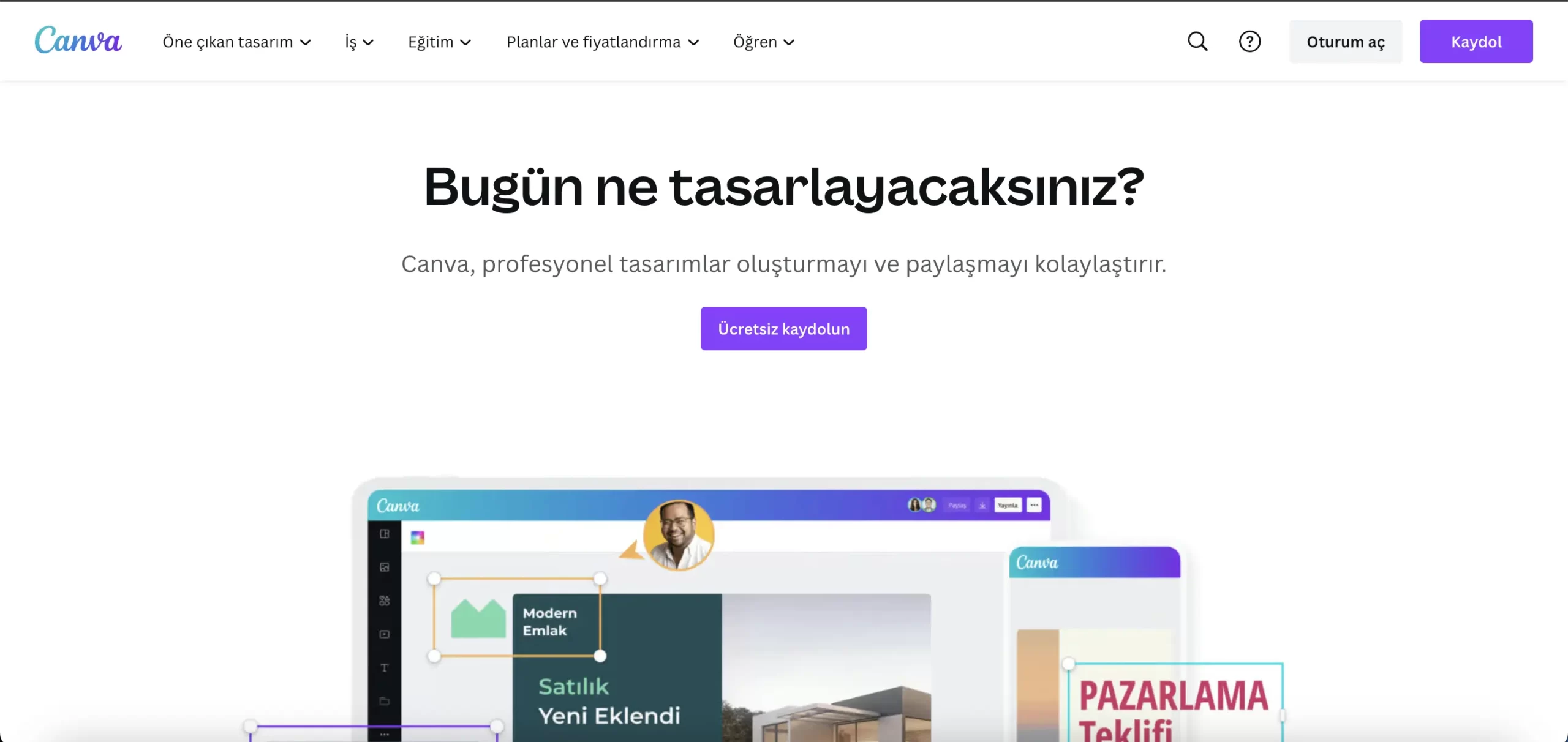Expand Planlar ve fiyatlandırma menu

click(603, 42)
